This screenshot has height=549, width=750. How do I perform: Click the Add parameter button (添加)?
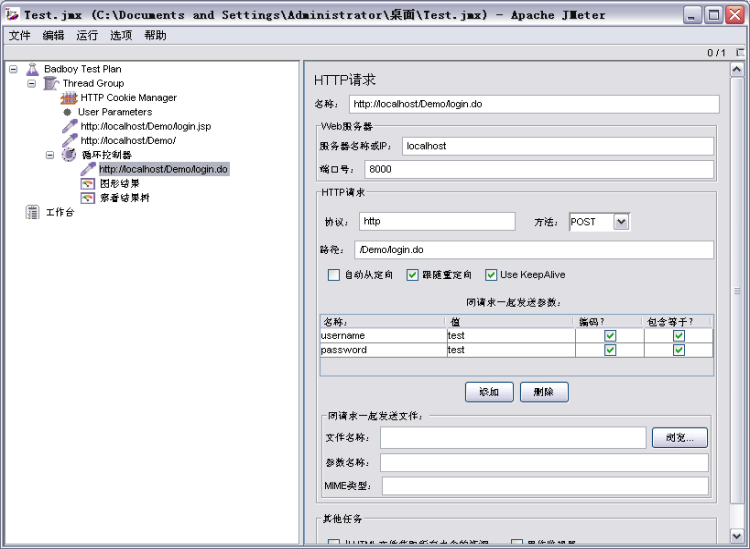(x=489, y=392)
